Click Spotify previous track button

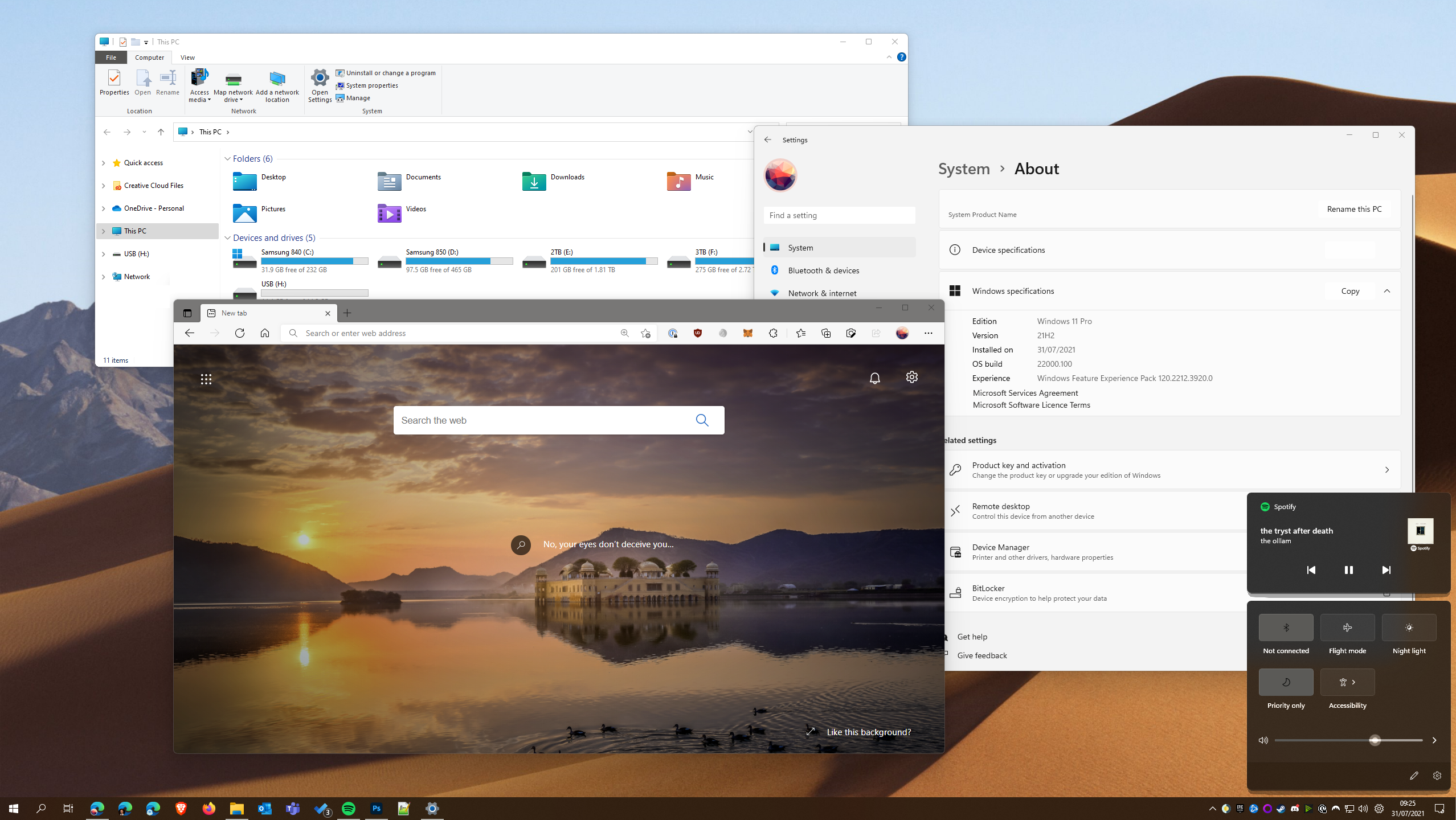pyautogui.click(x=1311, y=569)
